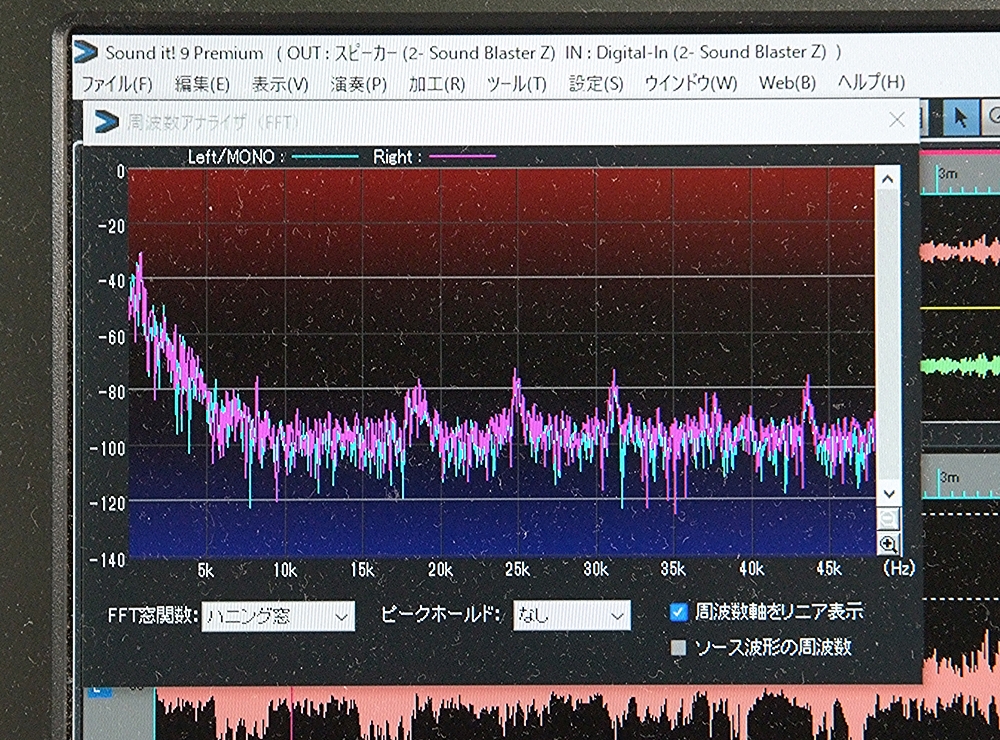Expand the ピークホールド dropdown set to なし
The height and width of the screenshot is (740, 1000).
click(571, 615)
